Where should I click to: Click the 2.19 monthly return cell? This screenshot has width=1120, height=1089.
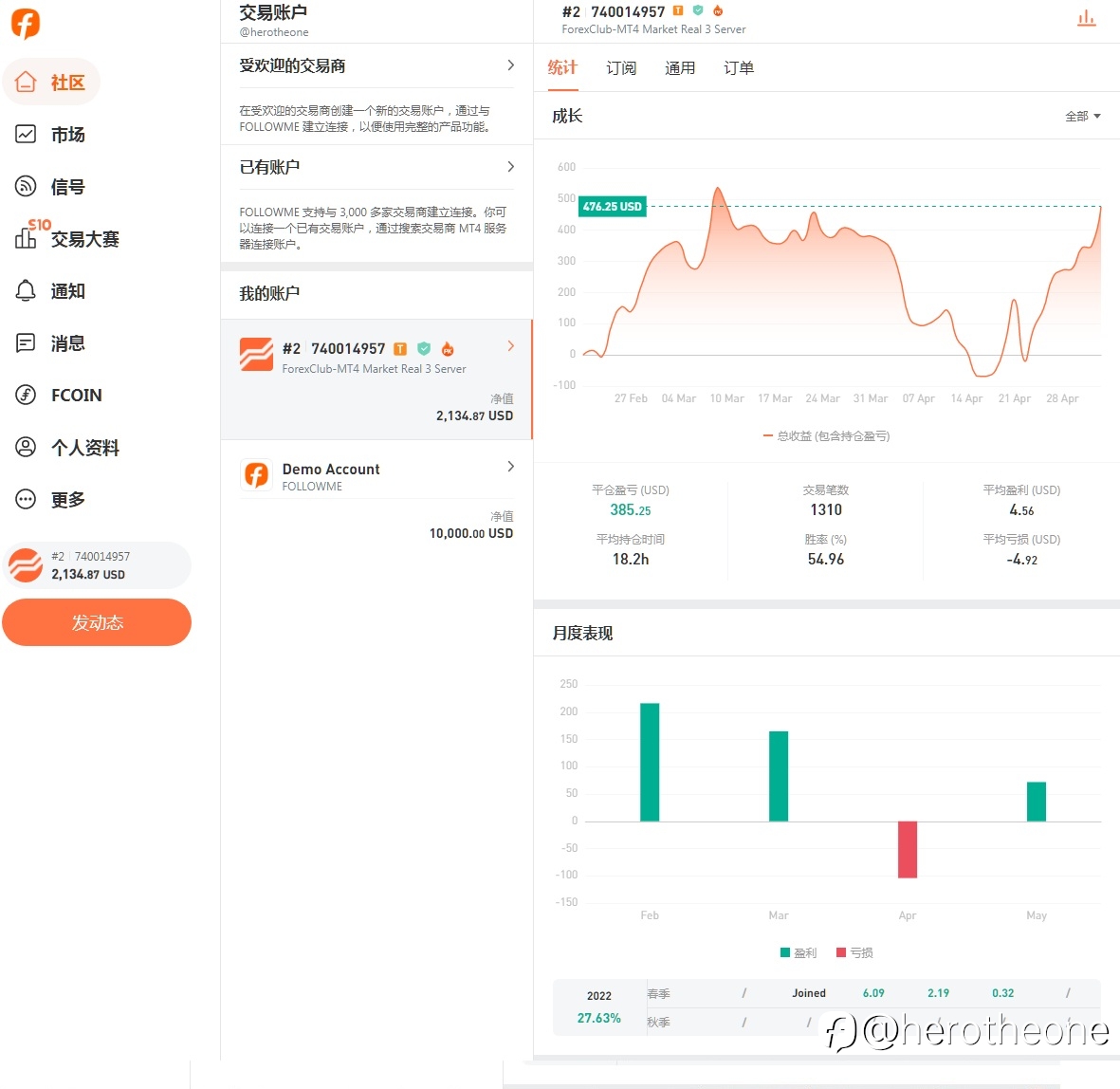(x=939, y=993)
